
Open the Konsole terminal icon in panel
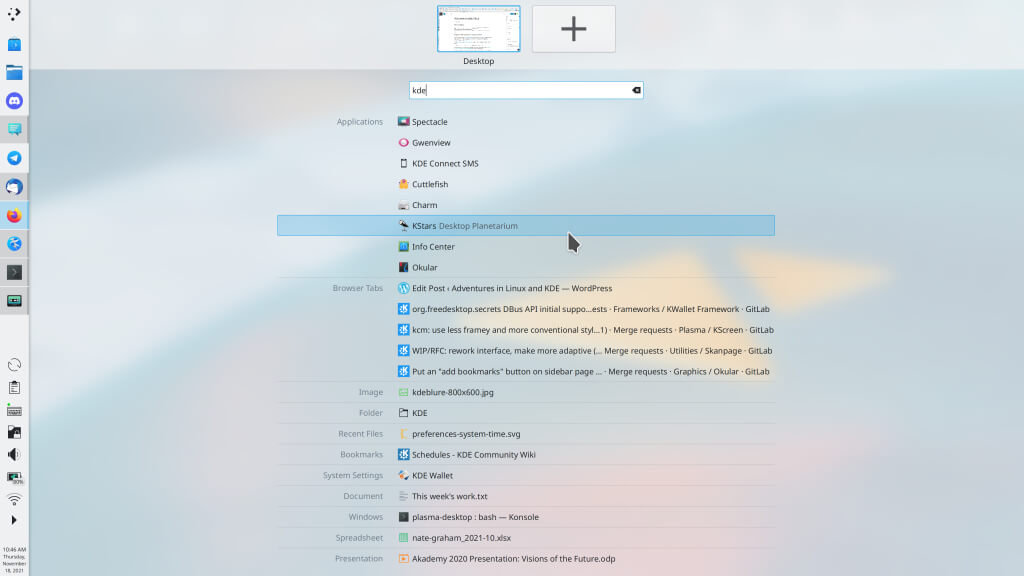[x=14, y=272]
